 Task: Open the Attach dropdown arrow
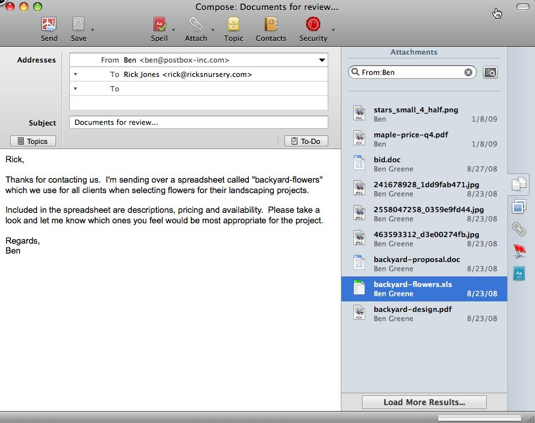click(x=213, y=30)
